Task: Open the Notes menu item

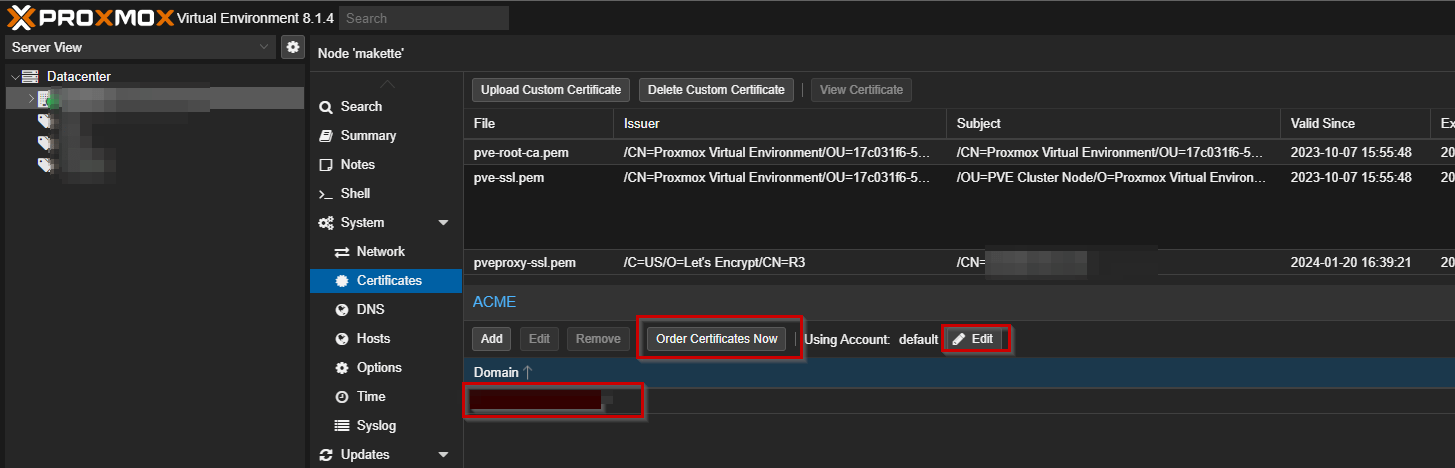Action: click(386, 164)
